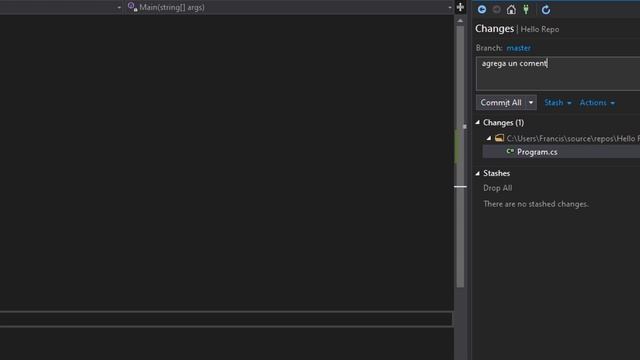This screenshot has height=360, width=640.
Task: Click the Branch: label
Action: pos(489,48)
